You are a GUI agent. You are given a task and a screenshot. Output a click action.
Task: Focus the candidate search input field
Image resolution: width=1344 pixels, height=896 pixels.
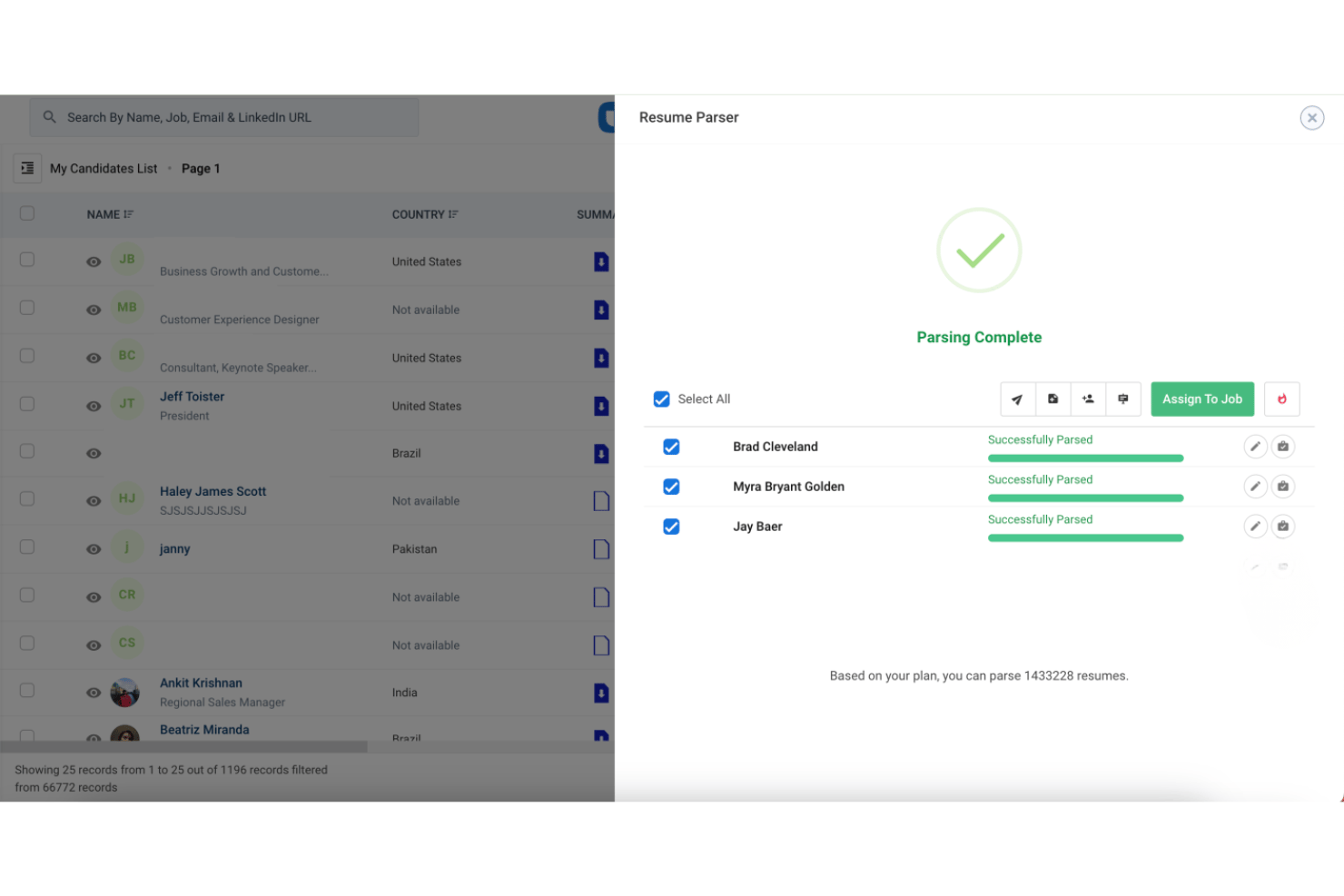pos(224,117)
